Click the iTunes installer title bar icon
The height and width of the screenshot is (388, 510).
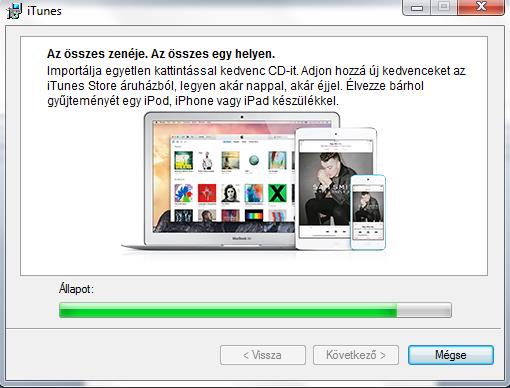click(x=14, y=11)
